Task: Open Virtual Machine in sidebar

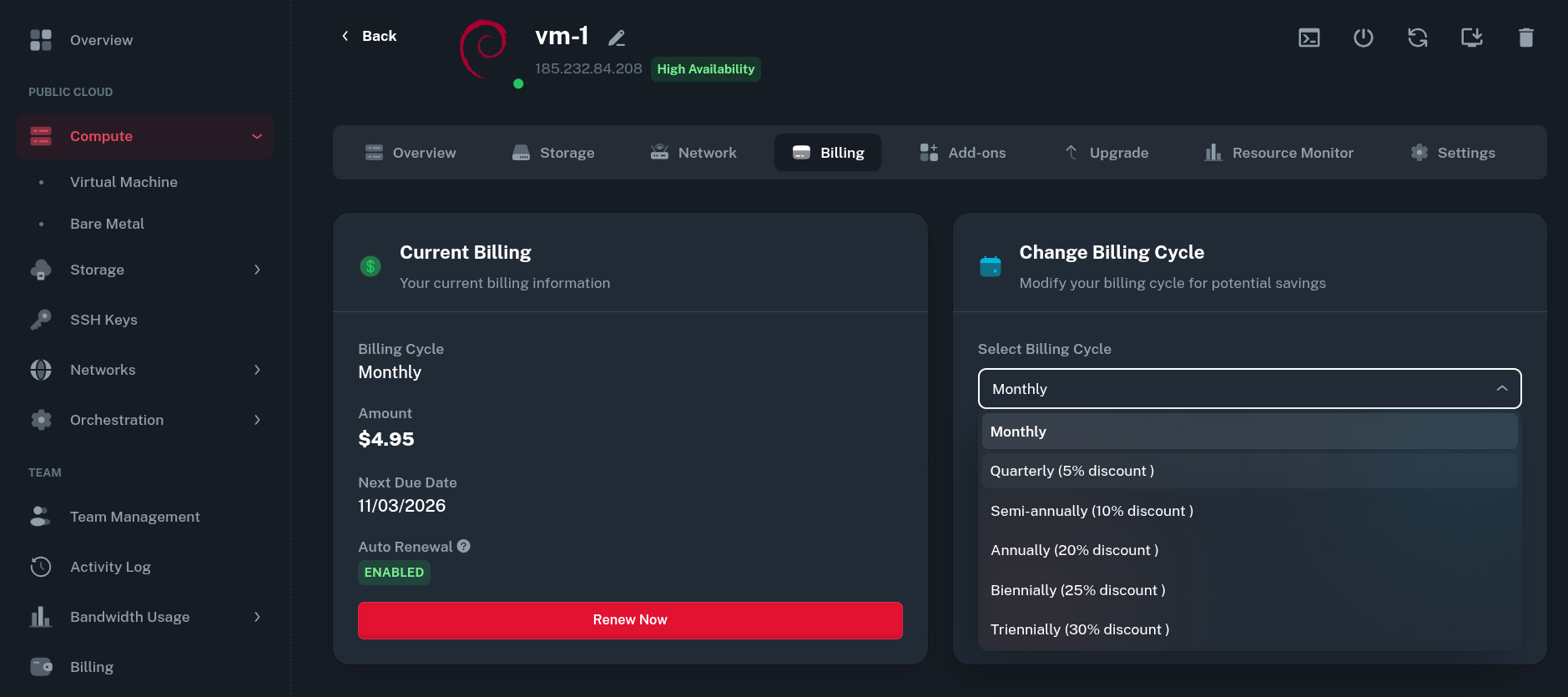Action: point(124,182)
